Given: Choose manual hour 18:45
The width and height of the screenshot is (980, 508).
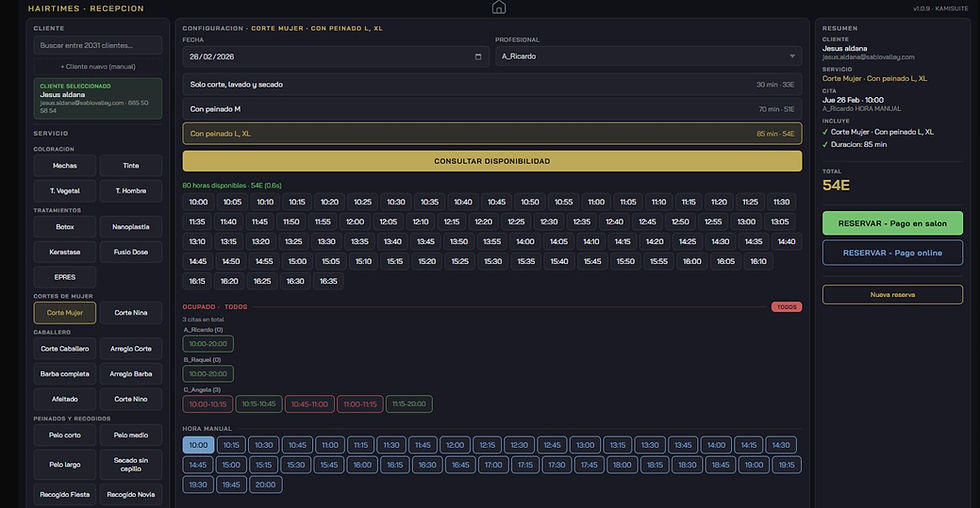Looking at the screenshot, I should (720, 465).
